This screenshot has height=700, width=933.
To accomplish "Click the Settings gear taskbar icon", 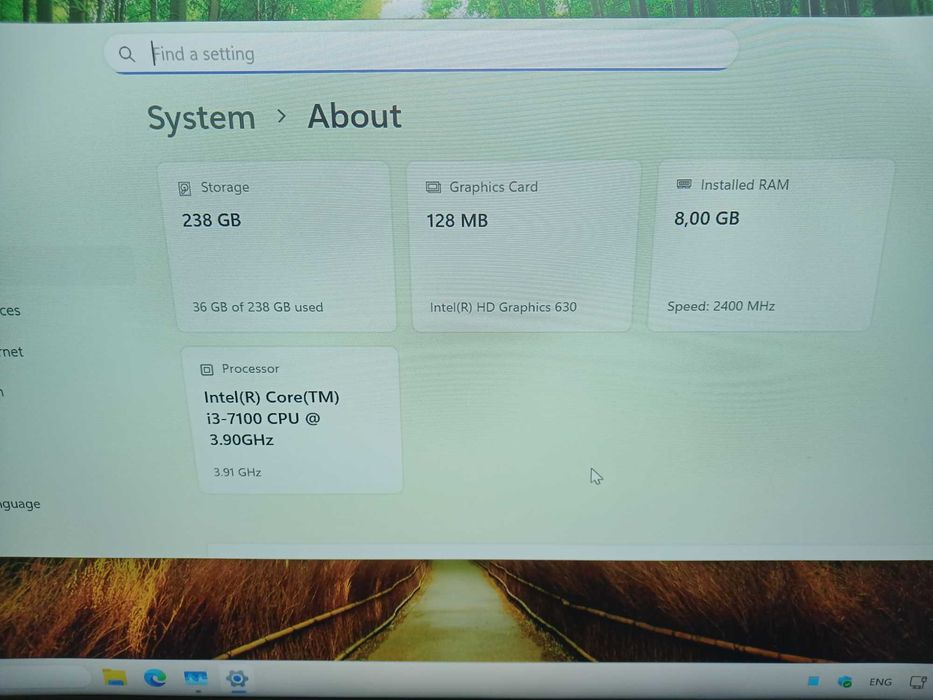I will coord(237,679).
